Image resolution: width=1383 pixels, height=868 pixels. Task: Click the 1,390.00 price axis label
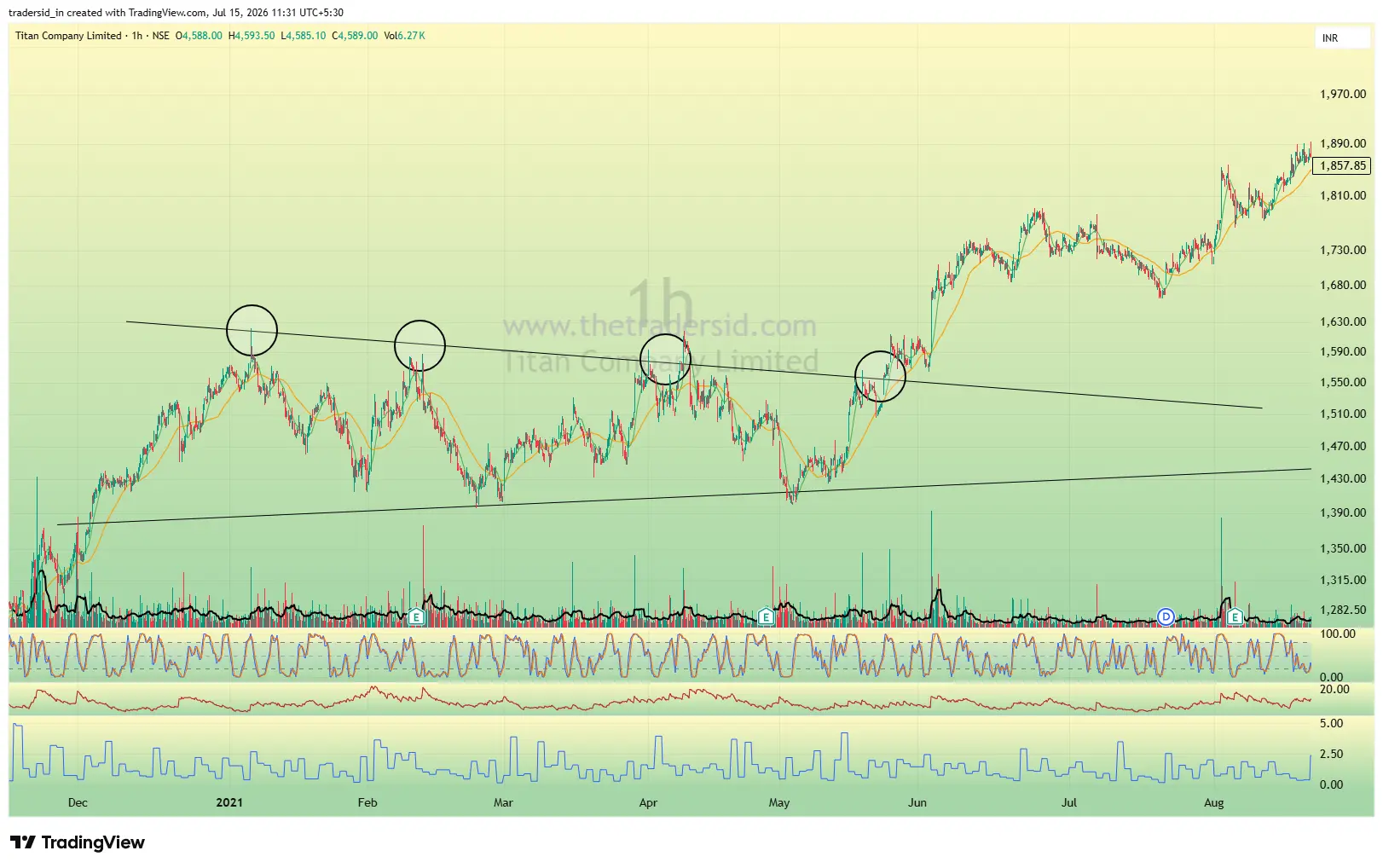pos(1343,512)
